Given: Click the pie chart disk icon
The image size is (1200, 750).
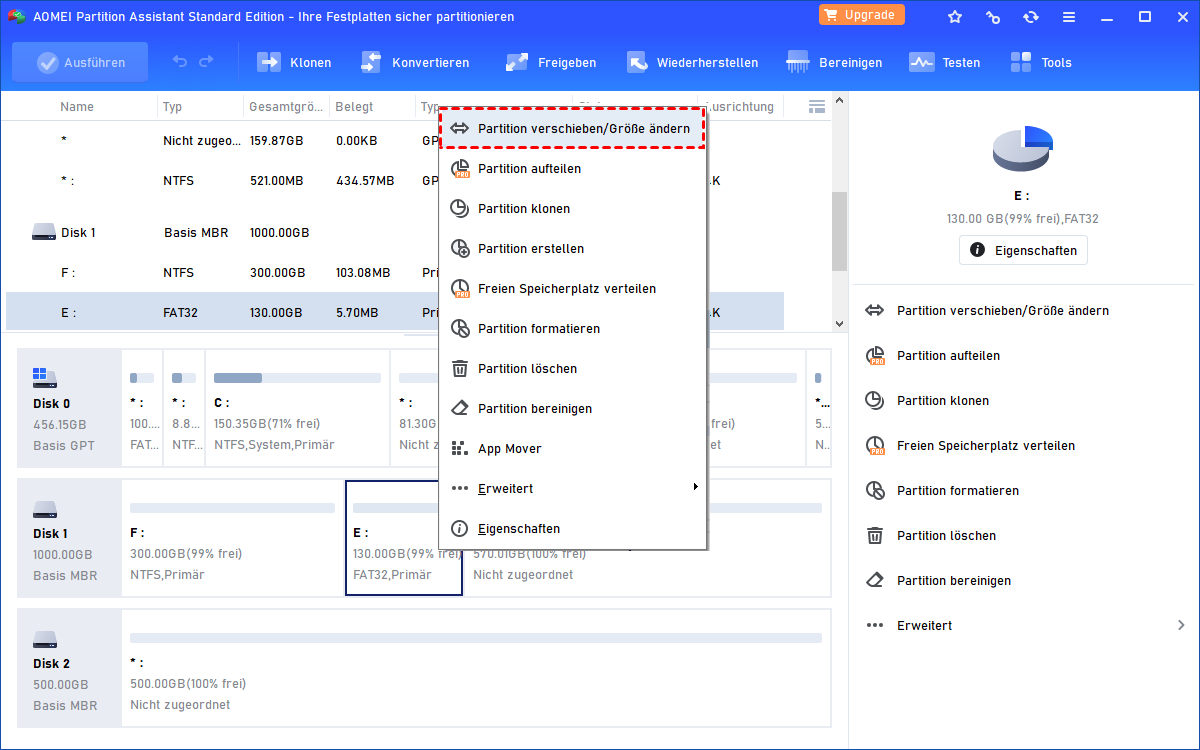Looking at the screenshot, I should (x=1022, y=150).
